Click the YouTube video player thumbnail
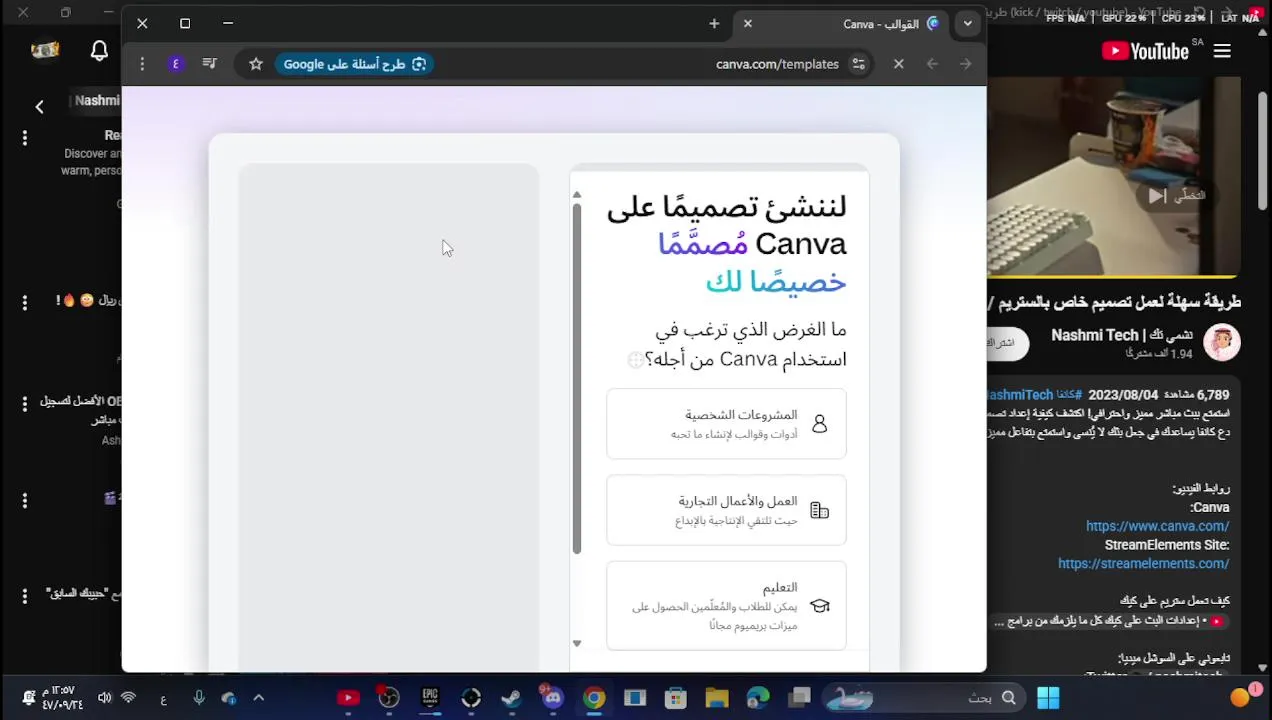The height and width of the screenshot is (720, 1272). pyautogui.click(x=1113, y=177)
